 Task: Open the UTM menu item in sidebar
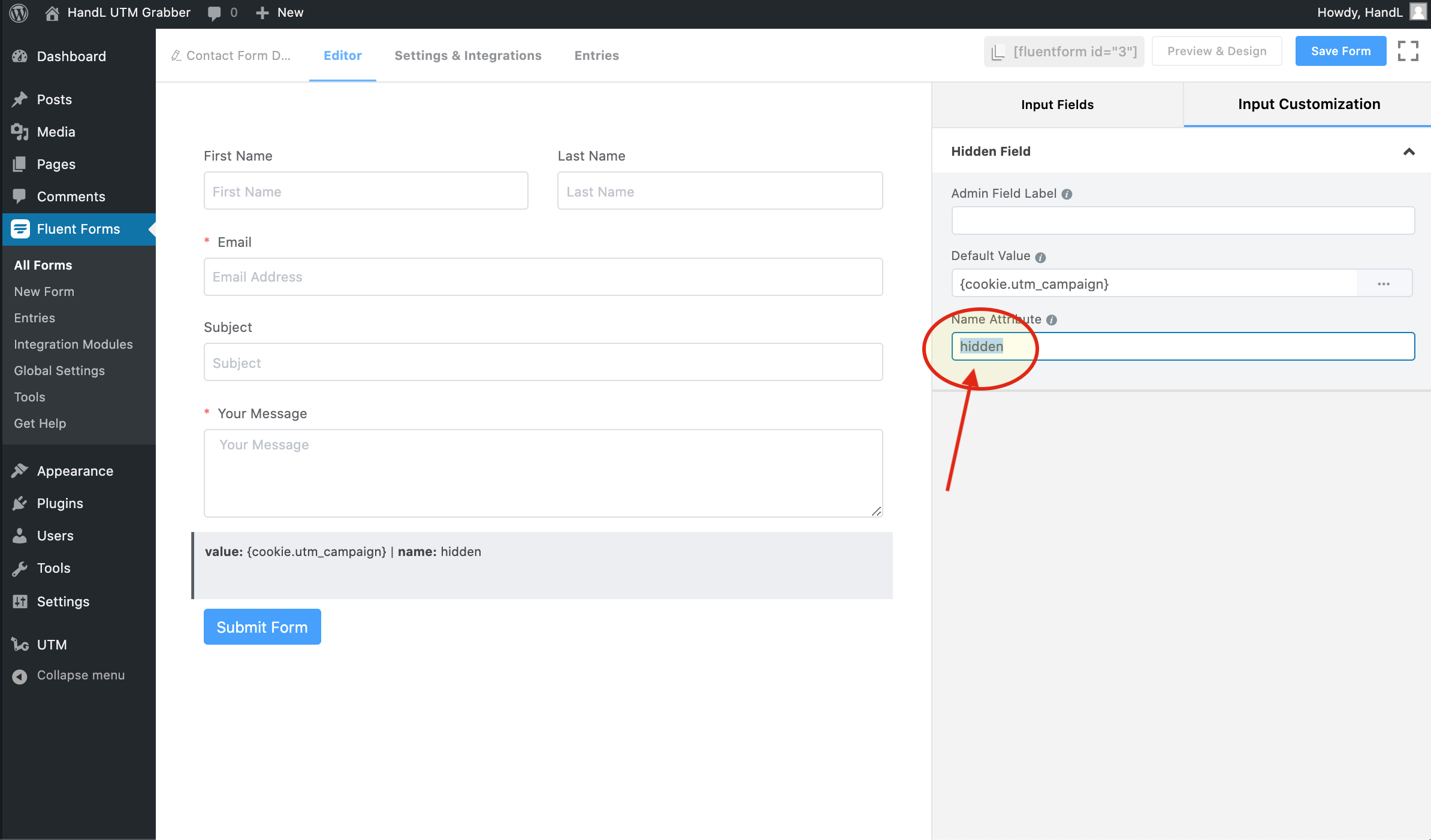(52, 645)
